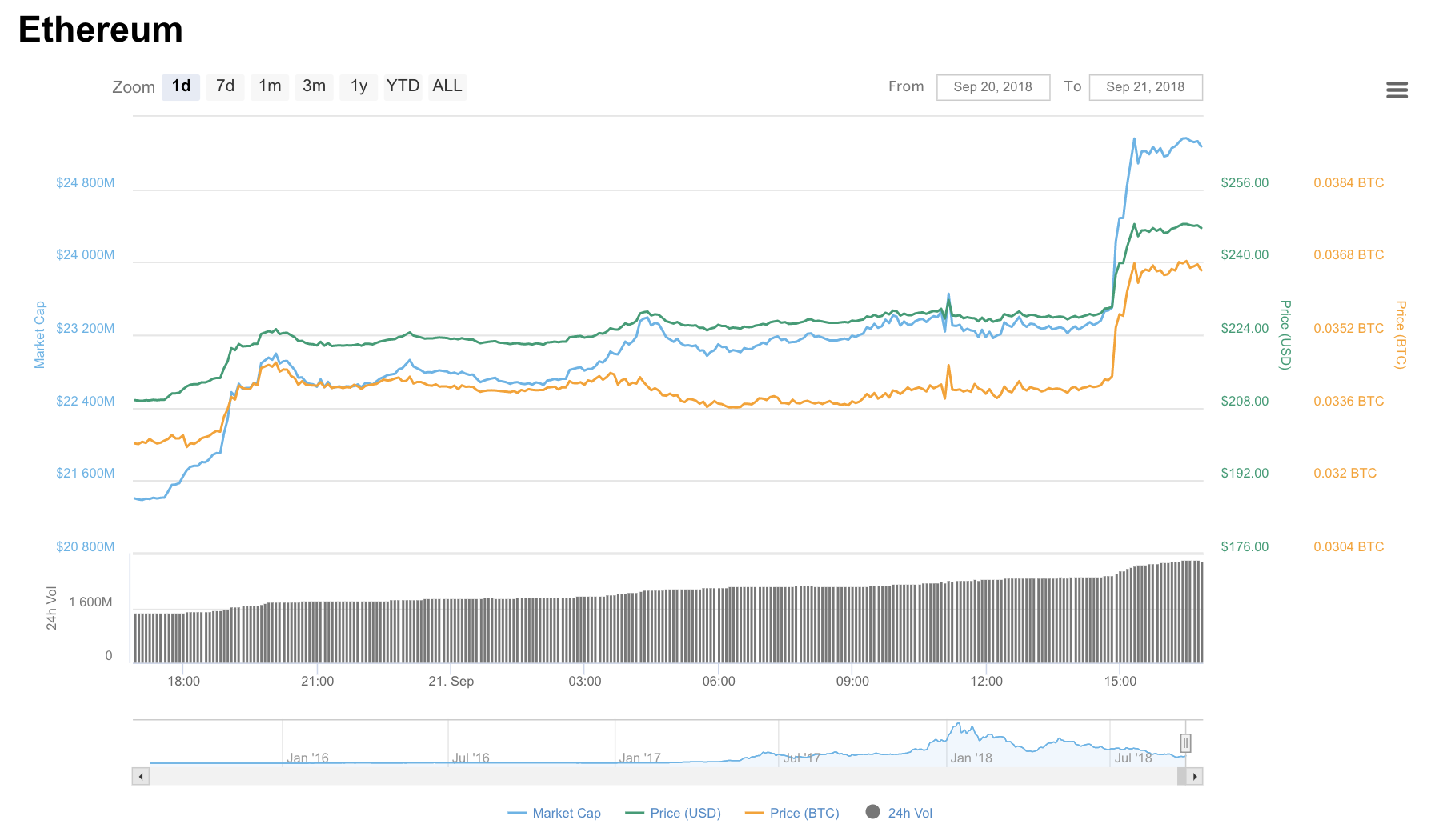This screenshot has height=840, width=1439.
Task: Click the Jul '16 navigator label
Action: point(471,758)
